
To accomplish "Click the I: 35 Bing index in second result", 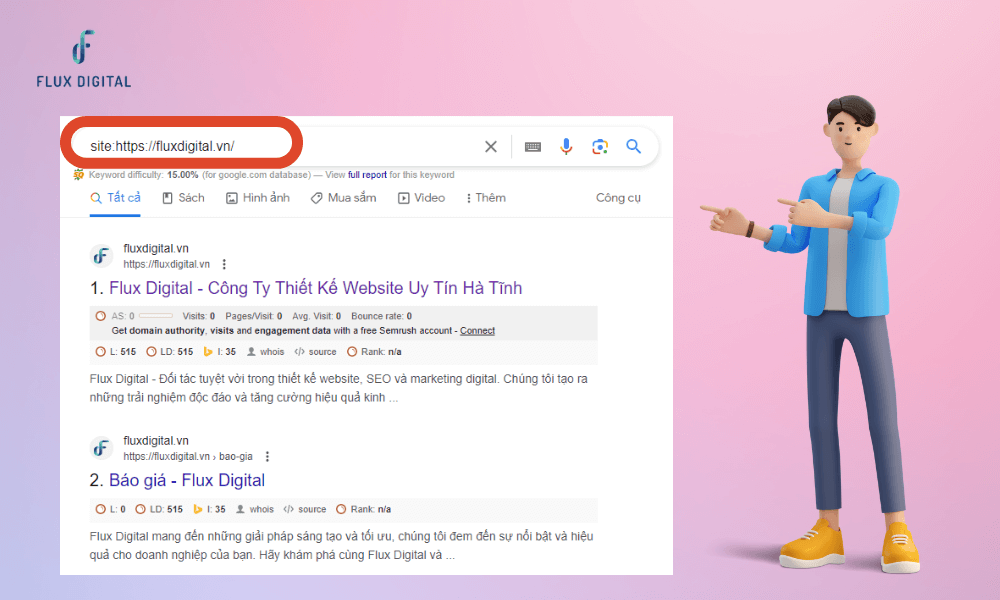I will click(x=209, y=509).
